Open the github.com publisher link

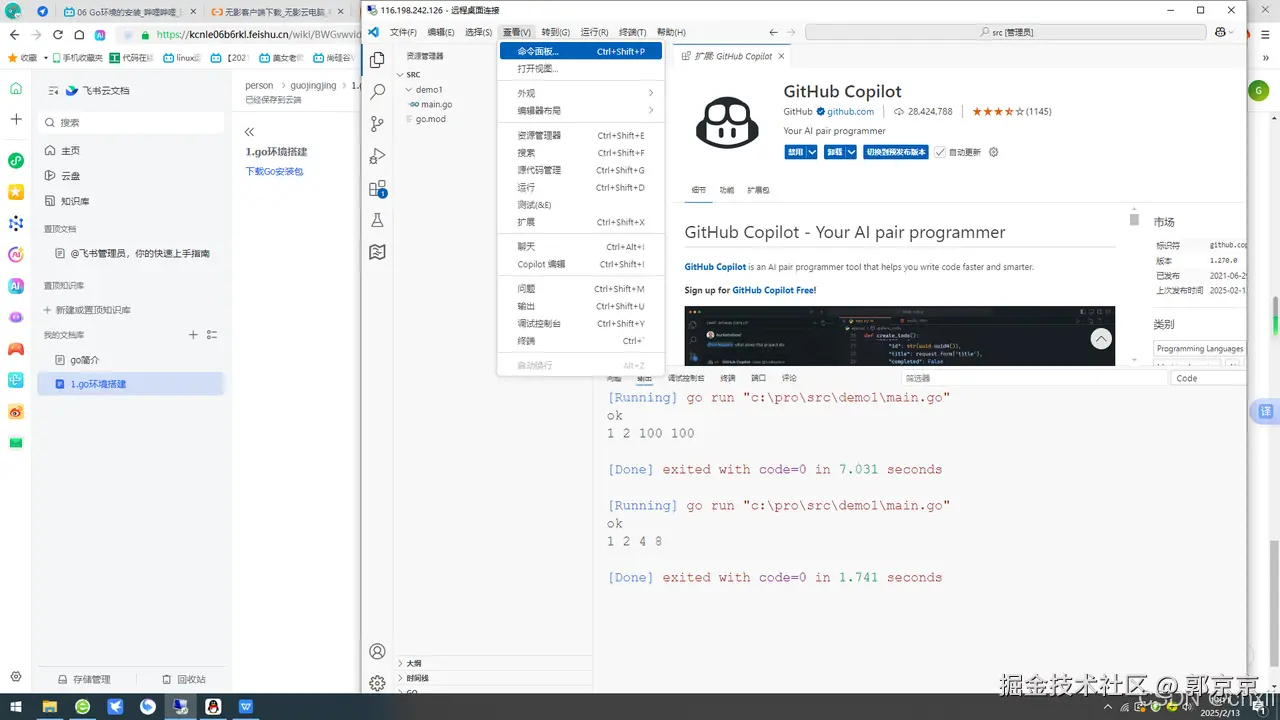click(850, 111)
